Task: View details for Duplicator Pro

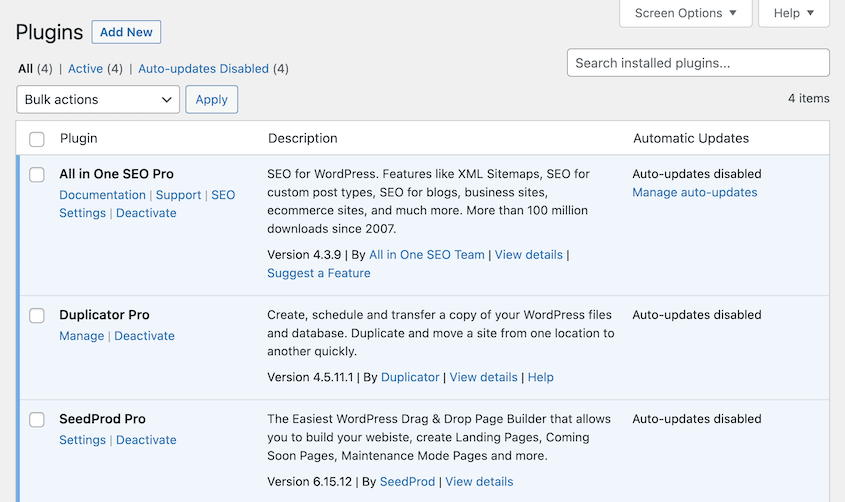Action: click(483, 378)
